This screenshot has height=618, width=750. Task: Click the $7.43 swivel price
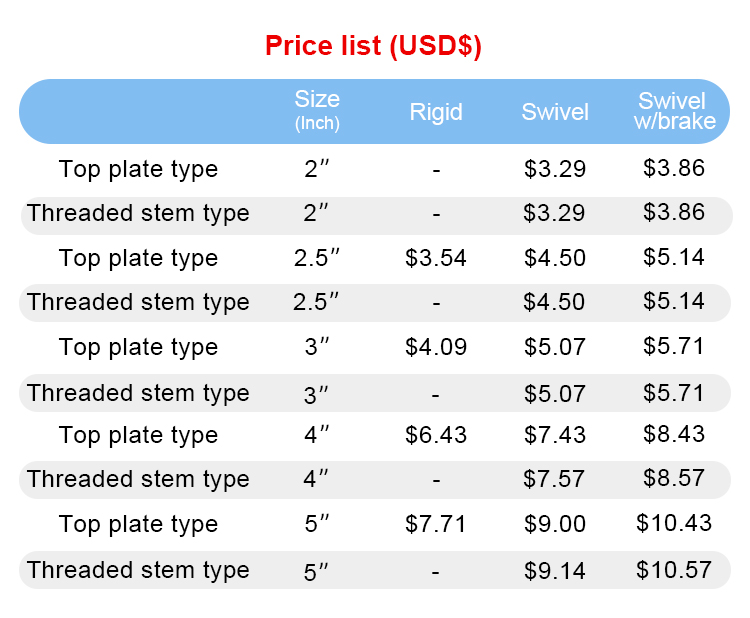555,435
